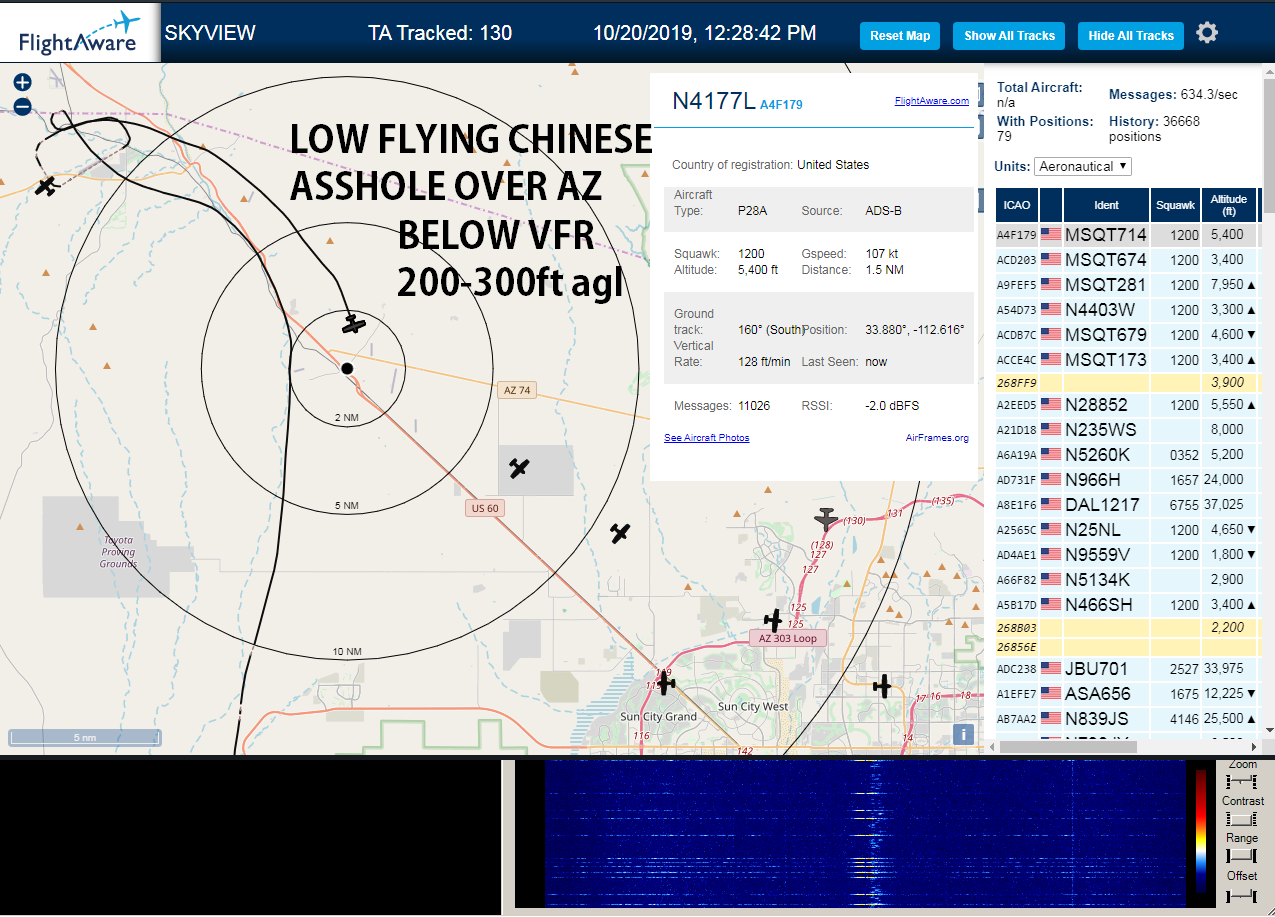
Task: Select the N25NL aircraft row
Action: coord(1127,530)
